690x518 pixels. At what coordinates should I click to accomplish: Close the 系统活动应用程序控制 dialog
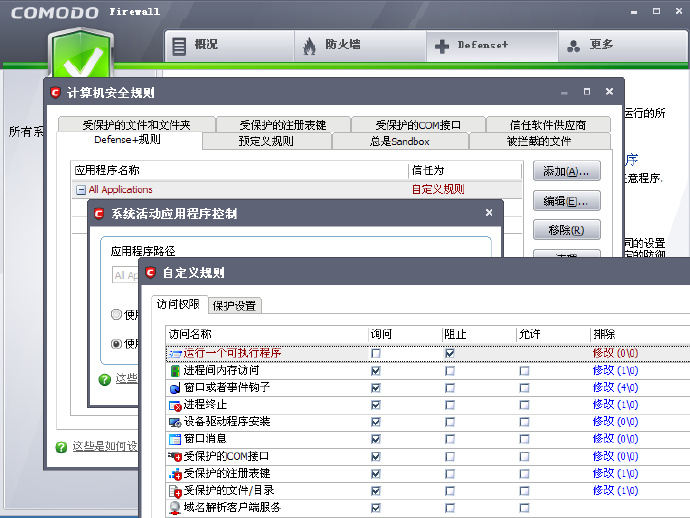pyautogui.click(x=489, y=213)
